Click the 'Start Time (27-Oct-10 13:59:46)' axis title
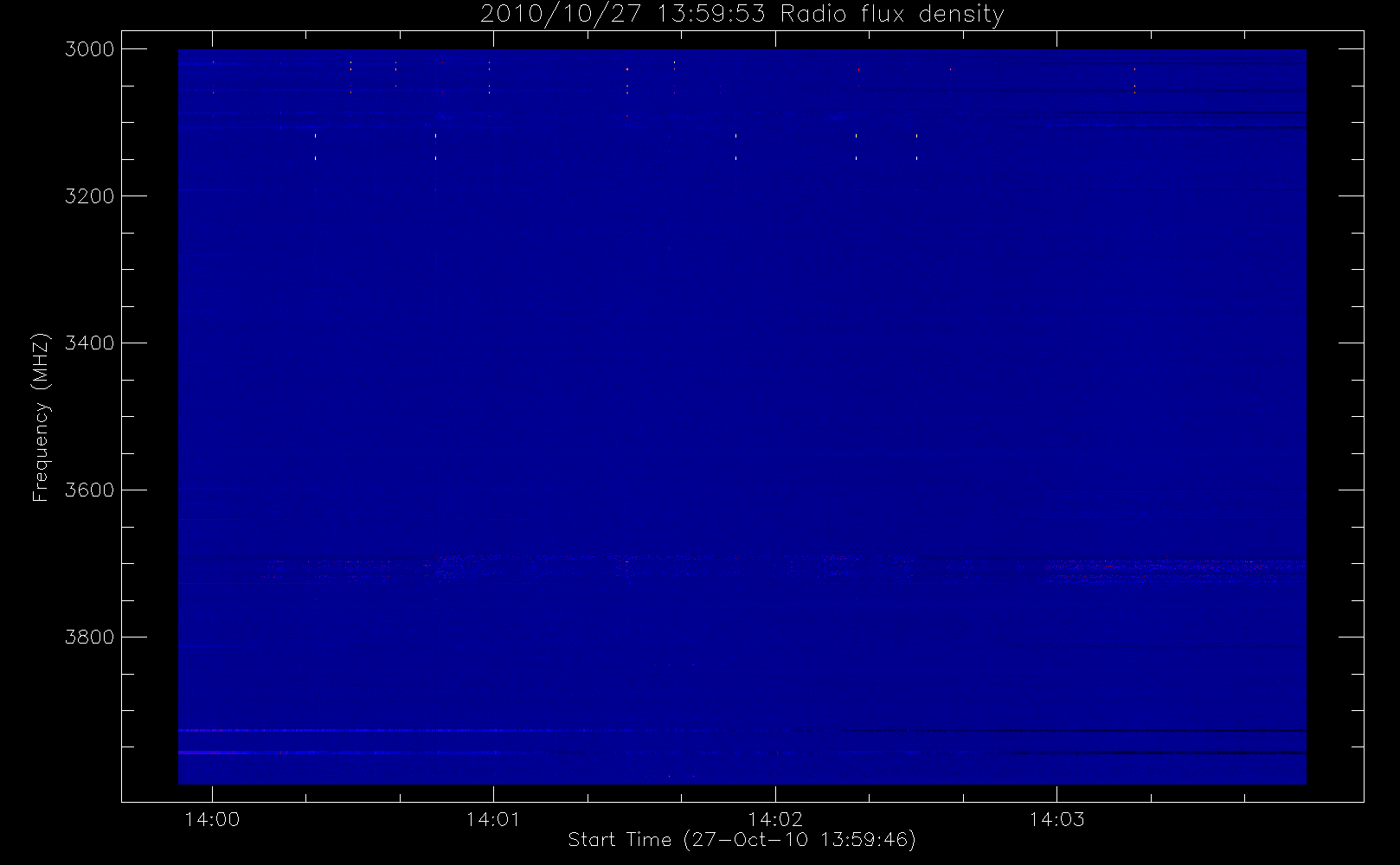Screen dimensions: 1400x865 [x=742, y=840]
